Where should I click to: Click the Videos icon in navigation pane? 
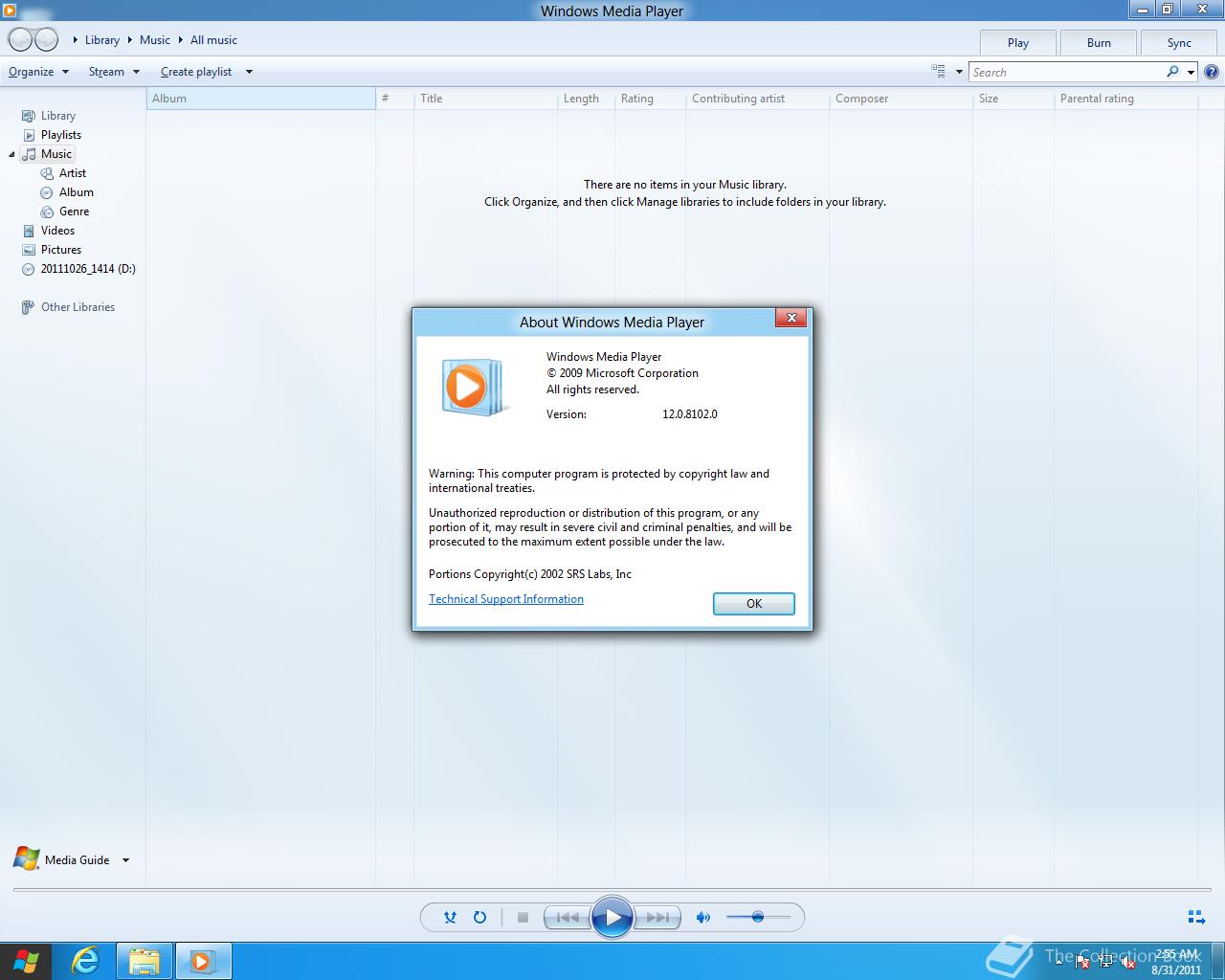29,231
